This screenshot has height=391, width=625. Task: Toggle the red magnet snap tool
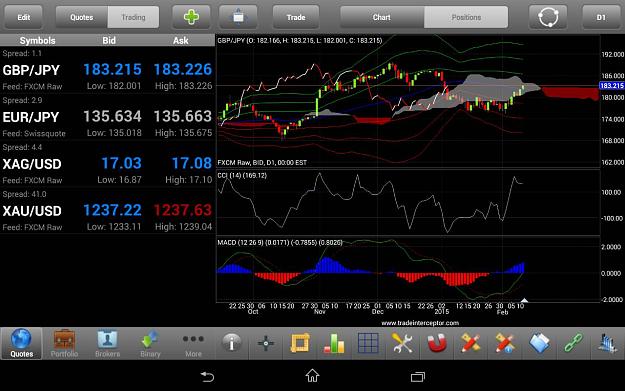click(436, 343)
